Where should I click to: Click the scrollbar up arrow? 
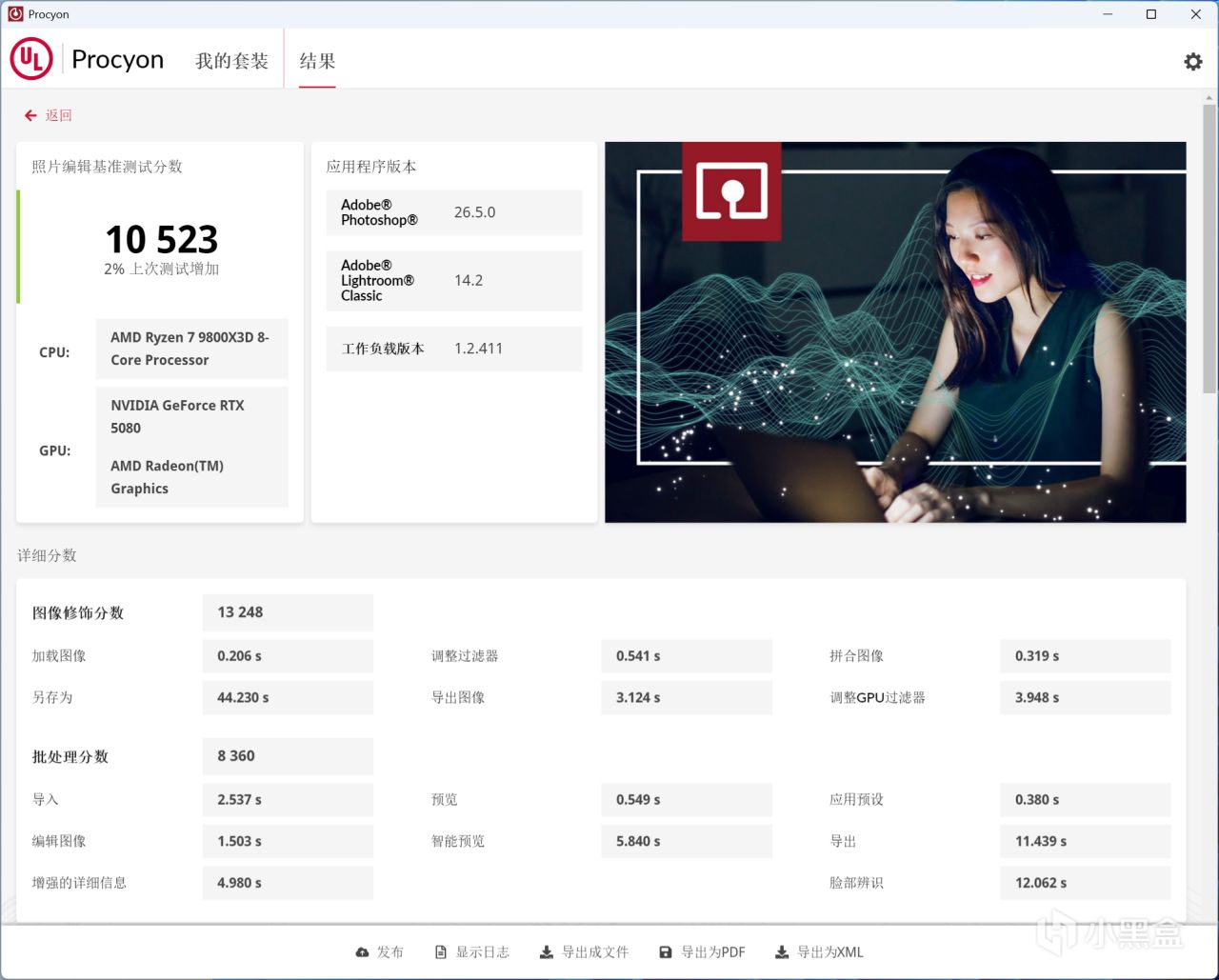pyautogui.click(x=1209, y=97)
